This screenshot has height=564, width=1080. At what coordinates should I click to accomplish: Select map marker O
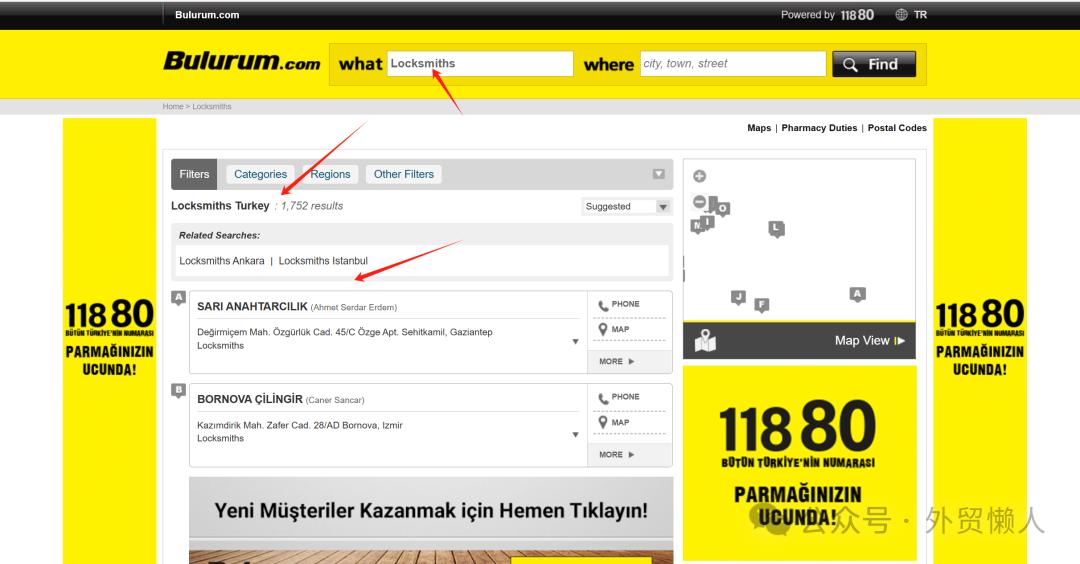coord(722,208)
